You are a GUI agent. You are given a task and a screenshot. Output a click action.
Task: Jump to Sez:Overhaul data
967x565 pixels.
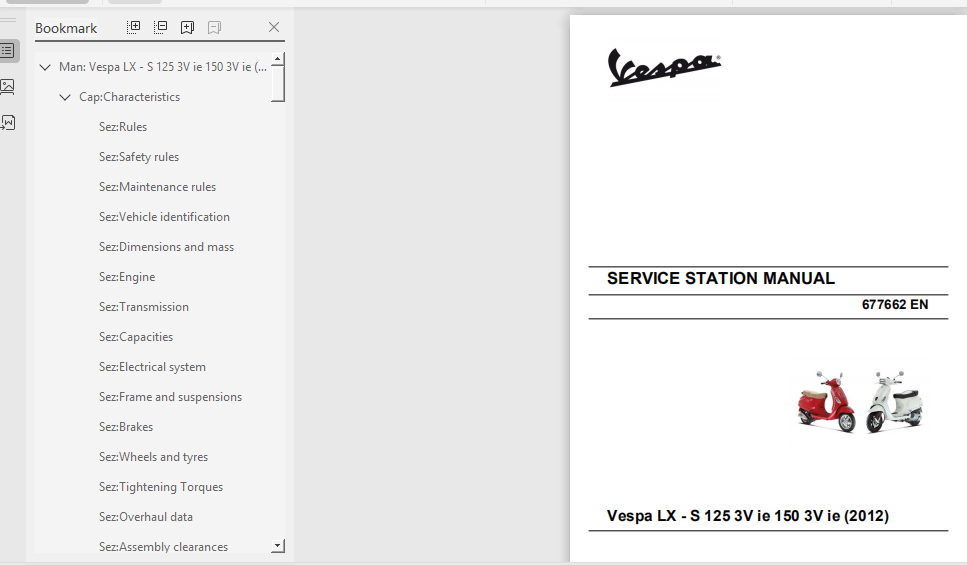(146, 517)
